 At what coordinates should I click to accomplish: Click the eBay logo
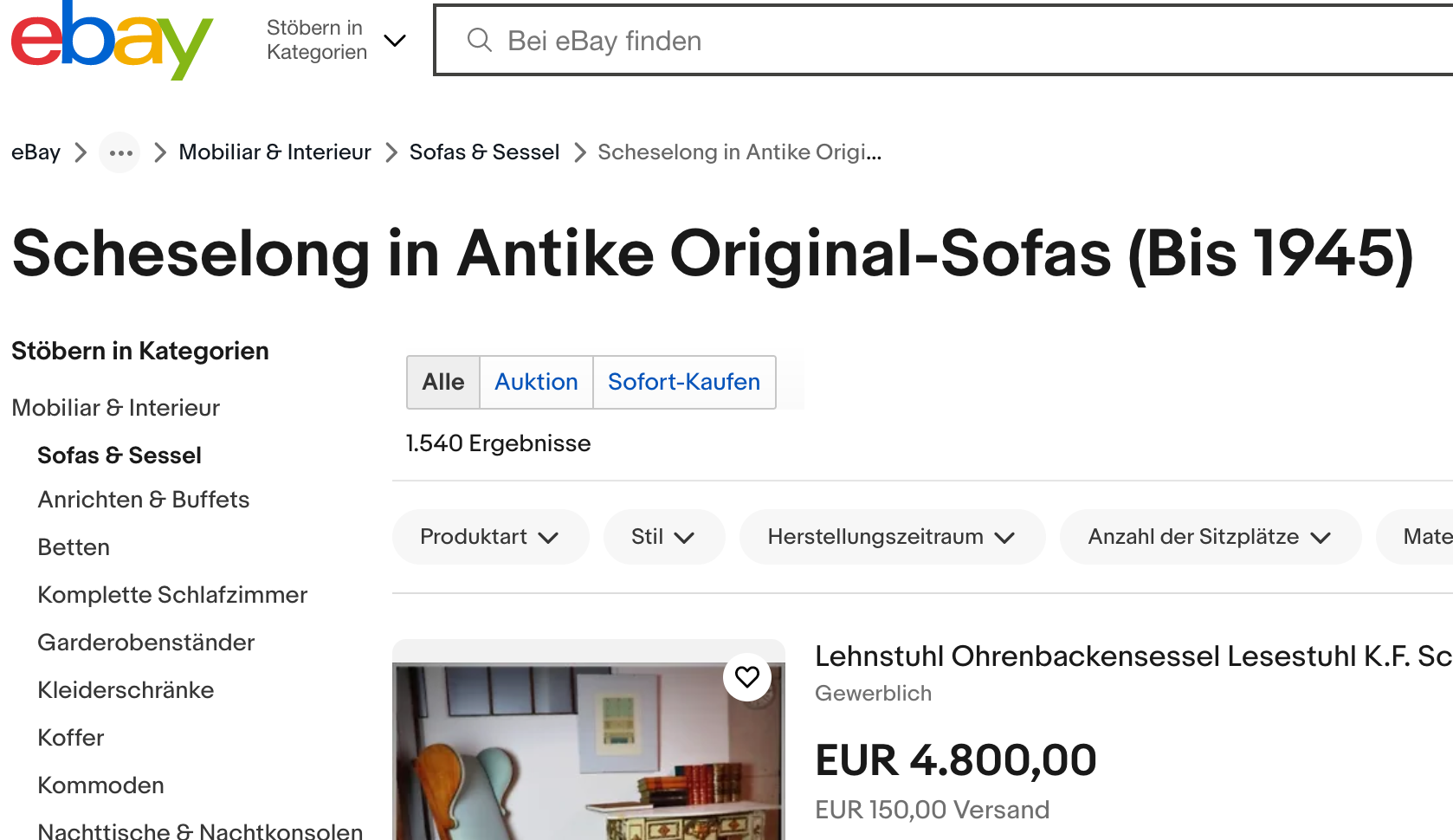pos(112,39)
